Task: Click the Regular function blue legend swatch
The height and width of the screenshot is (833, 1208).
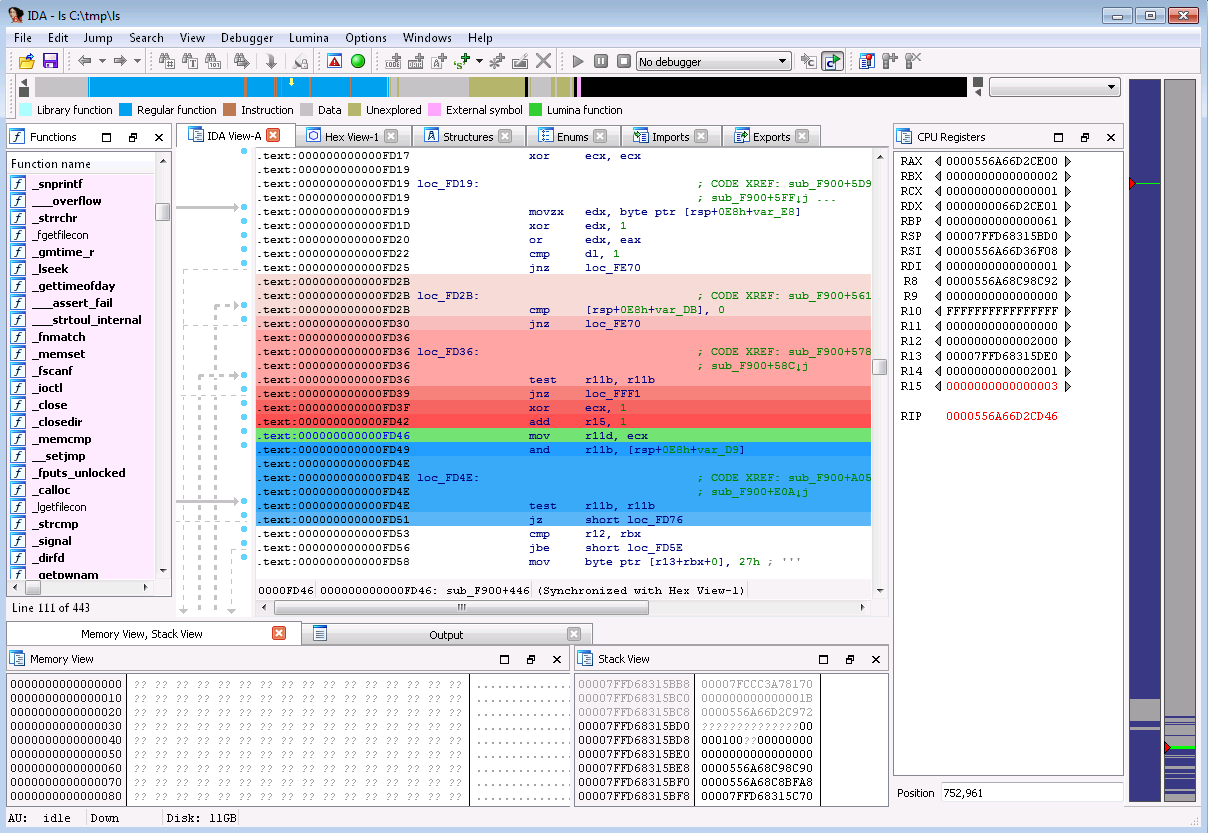Action: pos(126,110)
